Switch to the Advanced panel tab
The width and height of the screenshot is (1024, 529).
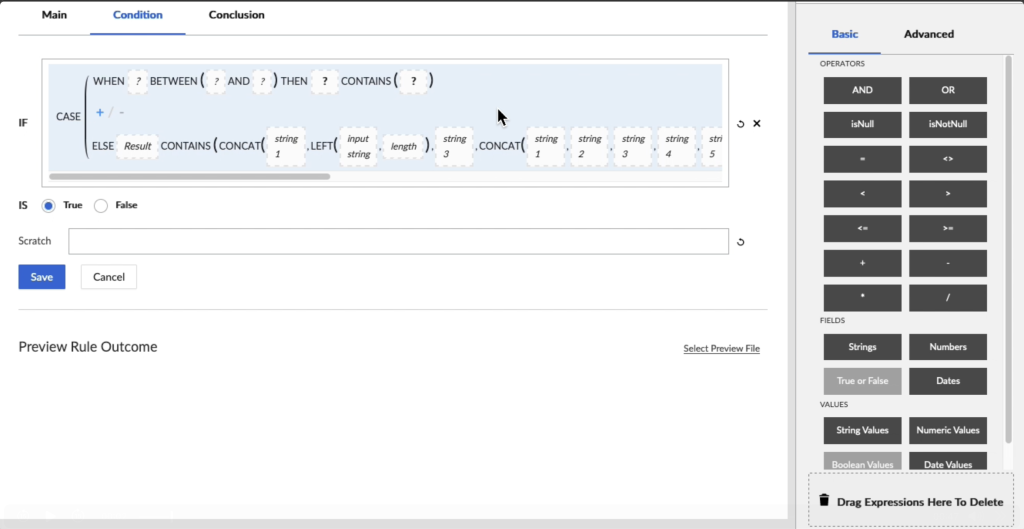[928, 34]
